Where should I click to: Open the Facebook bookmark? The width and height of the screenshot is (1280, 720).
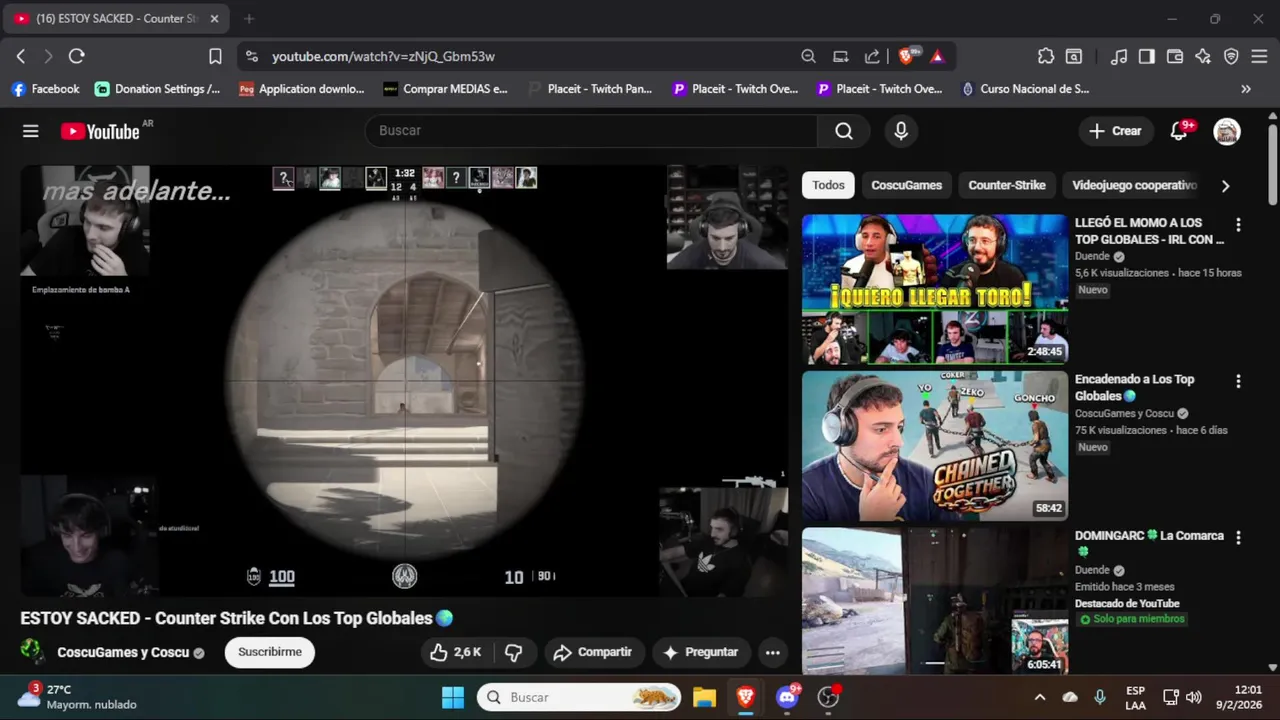[x=45, y=89]
